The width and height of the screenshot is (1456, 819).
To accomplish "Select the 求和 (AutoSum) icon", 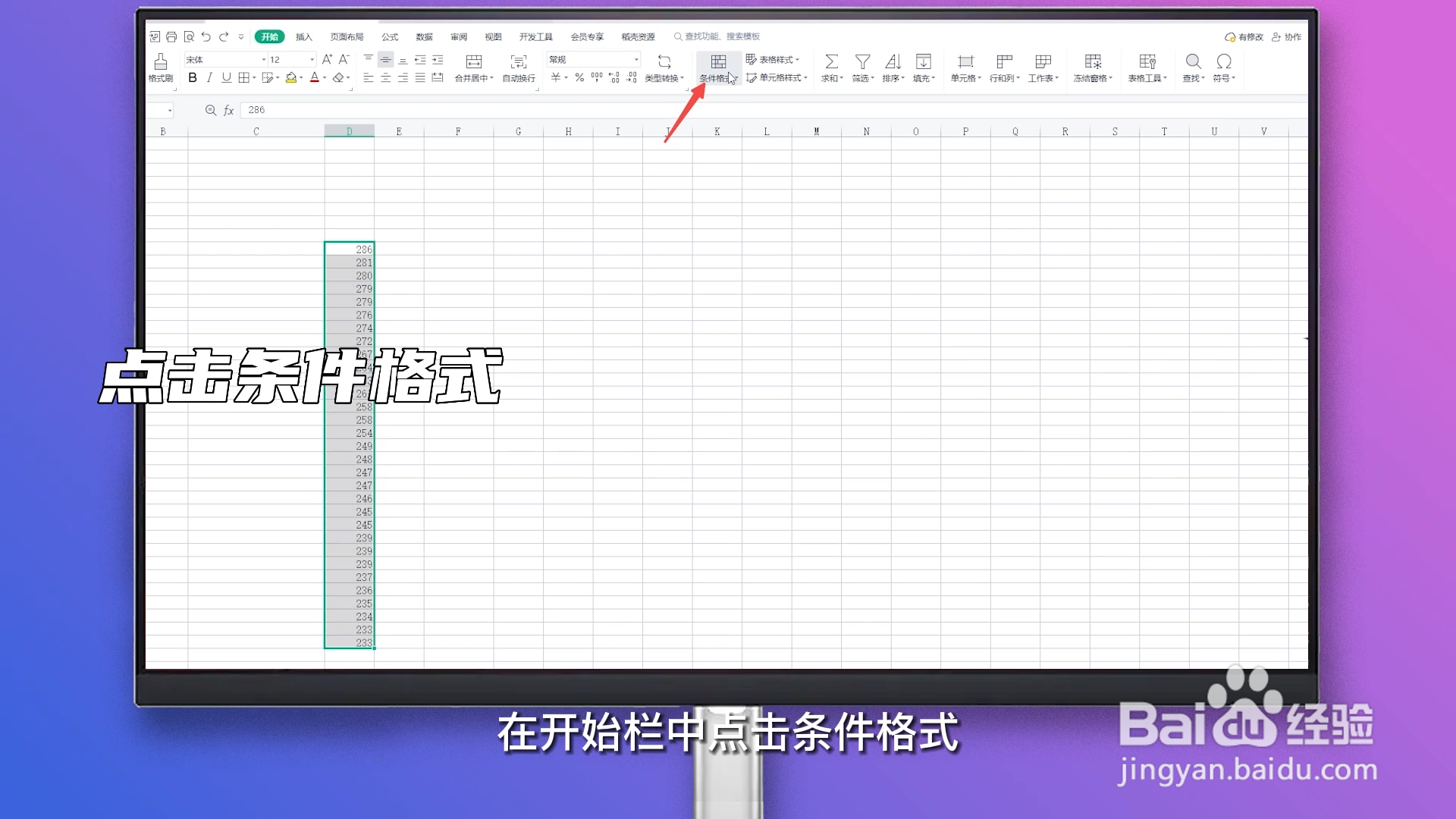I will pos(831,68).
